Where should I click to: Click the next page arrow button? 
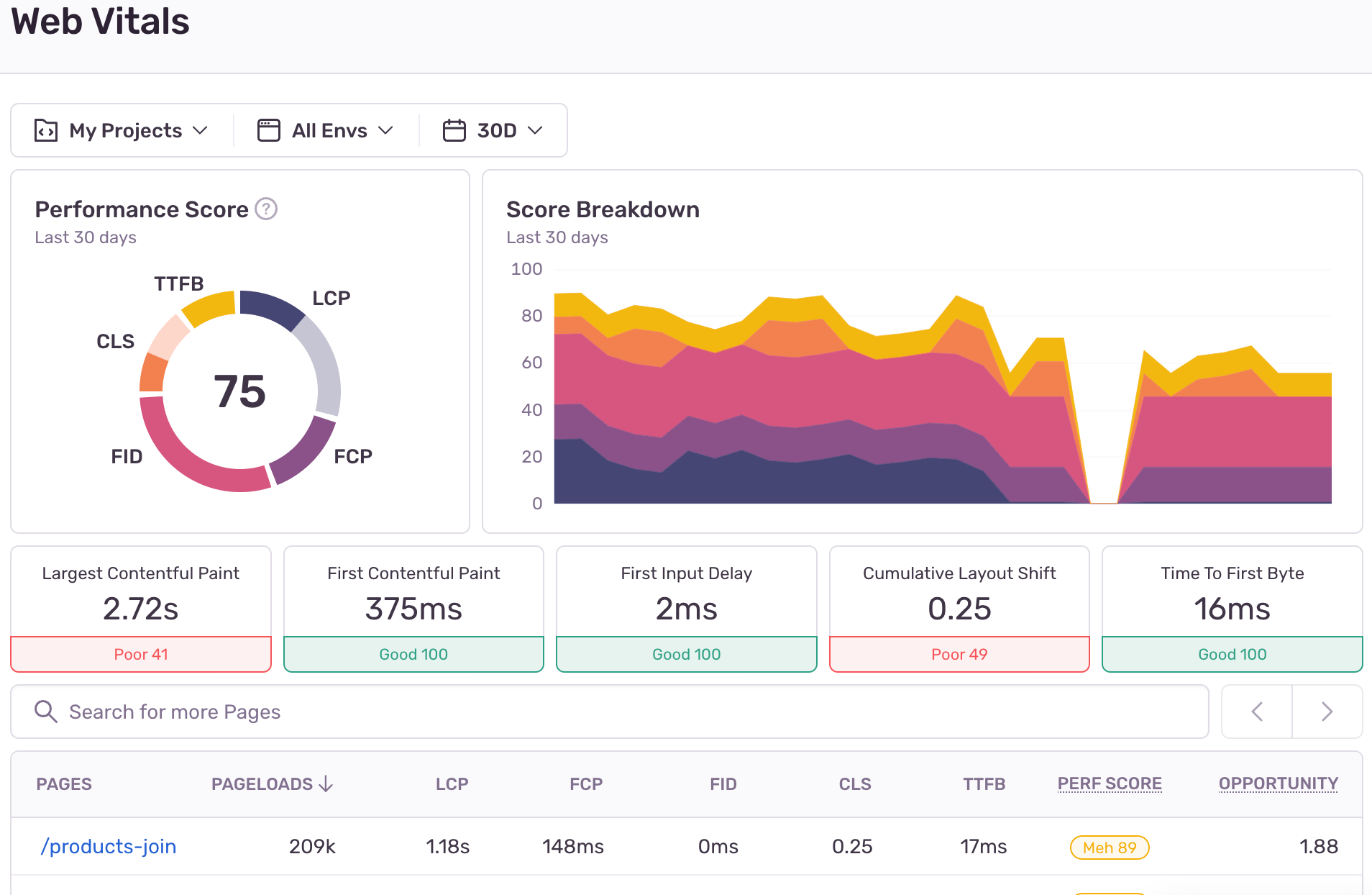1327,712
